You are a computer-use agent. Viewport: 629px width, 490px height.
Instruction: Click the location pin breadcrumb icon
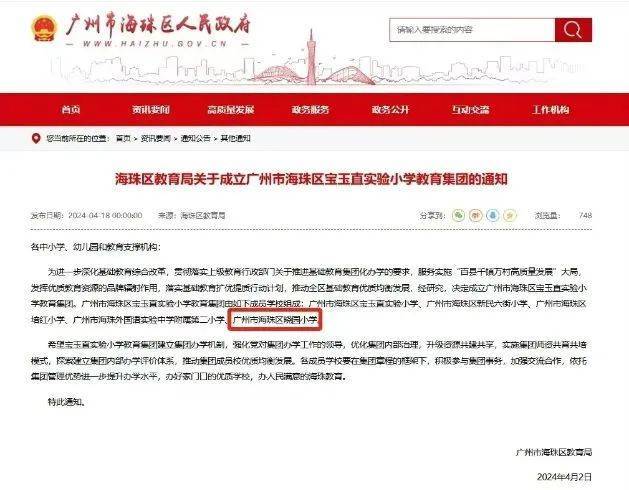36,138
